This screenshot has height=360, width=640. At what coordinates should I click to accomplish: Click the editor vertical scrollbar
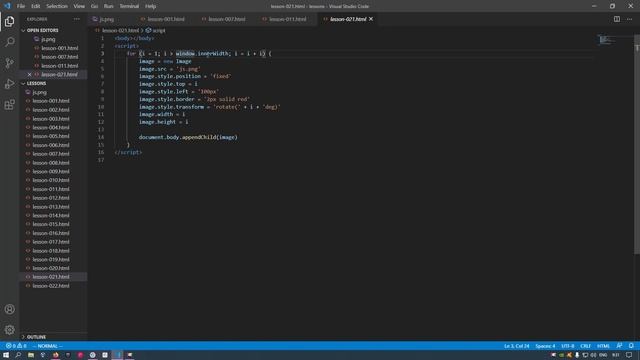[637, 145]
